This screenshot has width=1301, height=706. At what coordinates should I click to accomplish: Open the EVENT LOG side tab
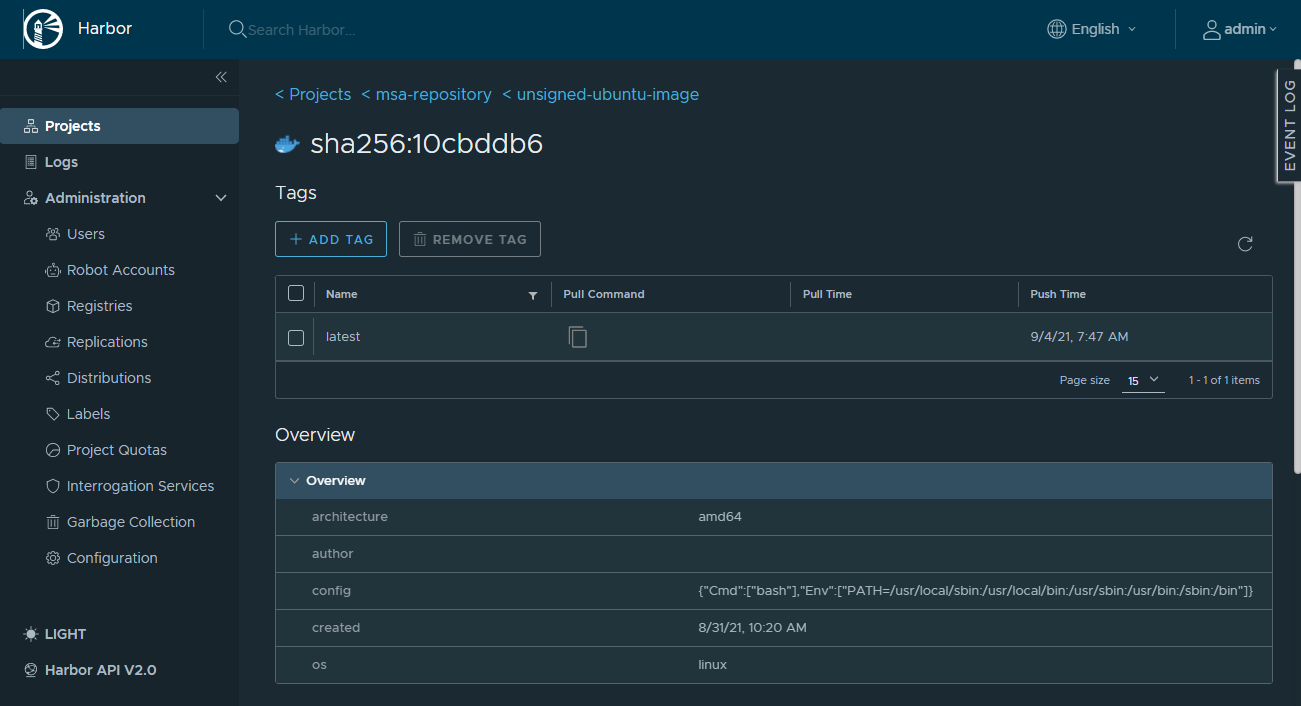(1289, 126)
